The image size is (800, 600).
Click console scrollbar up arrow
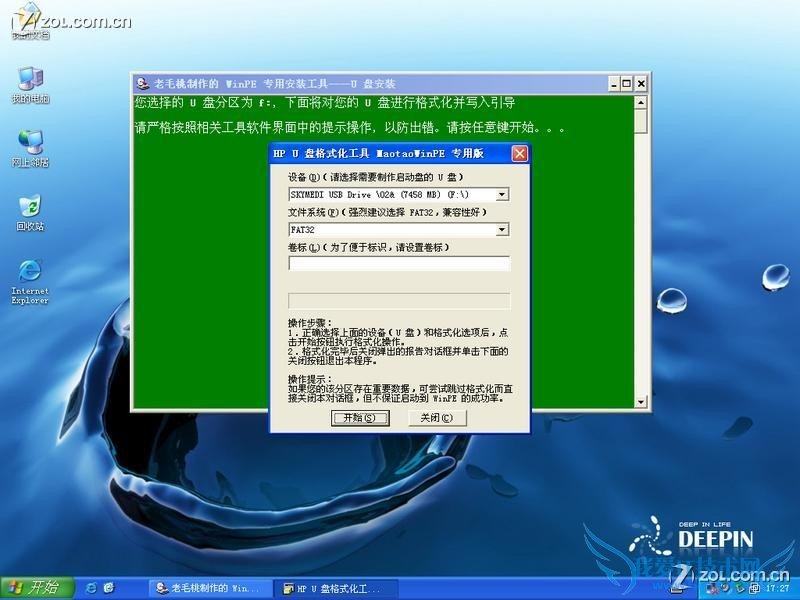coord(641,101)
